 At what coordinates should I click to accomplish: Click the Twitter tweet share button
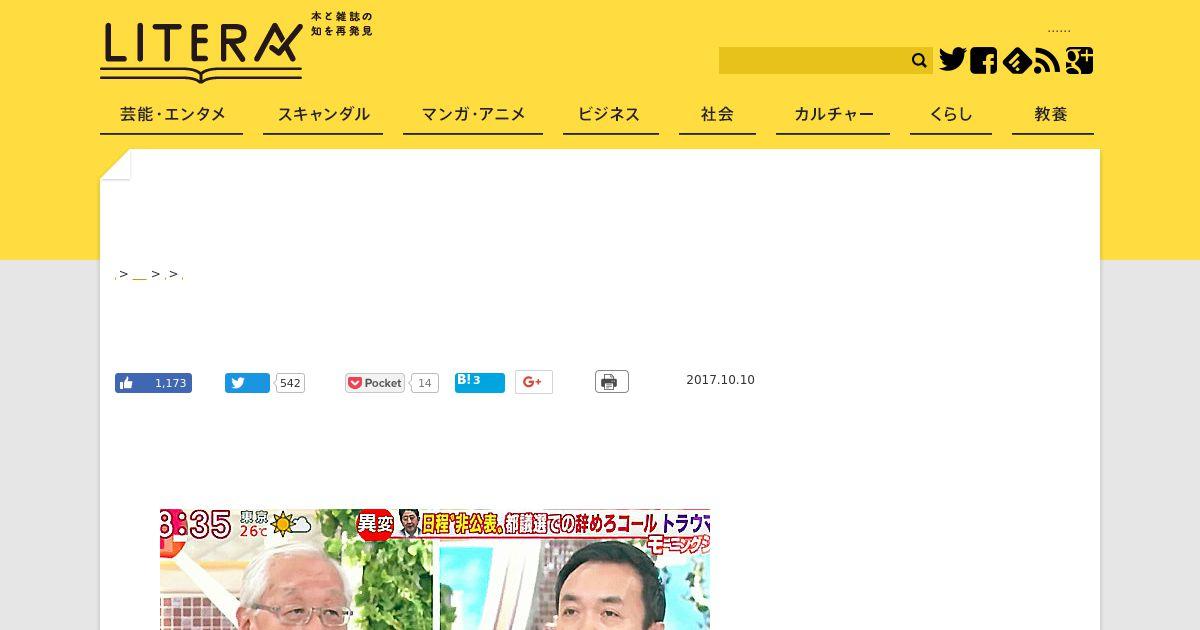[x=247, y=383]
